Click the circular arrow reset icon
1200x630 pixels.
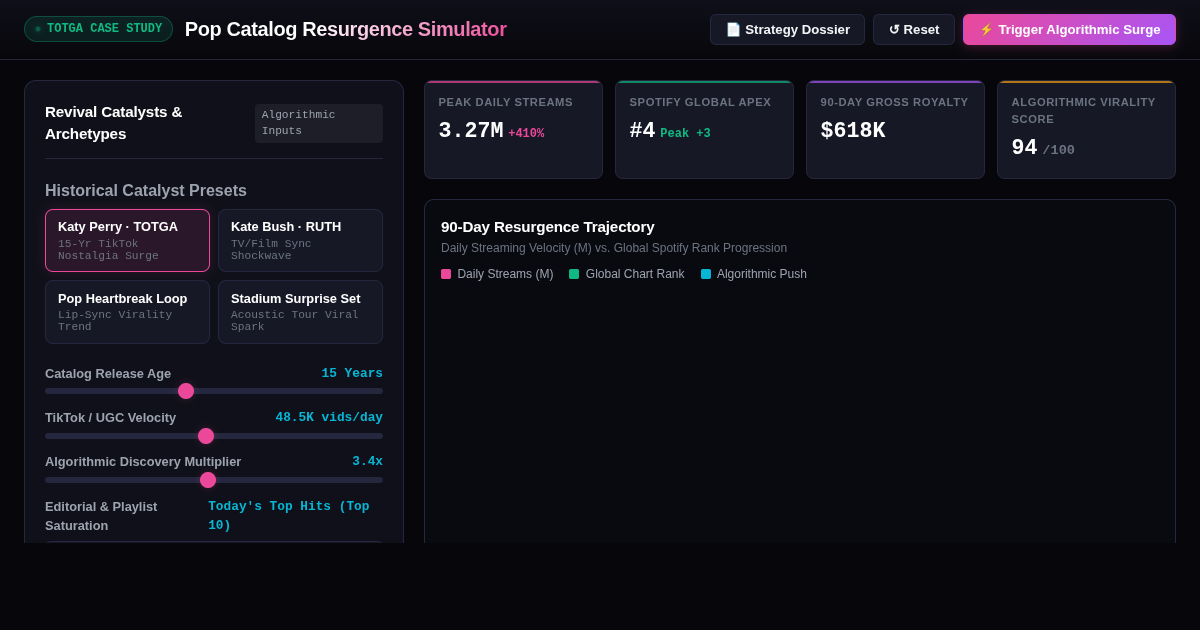tap(894, 29)
